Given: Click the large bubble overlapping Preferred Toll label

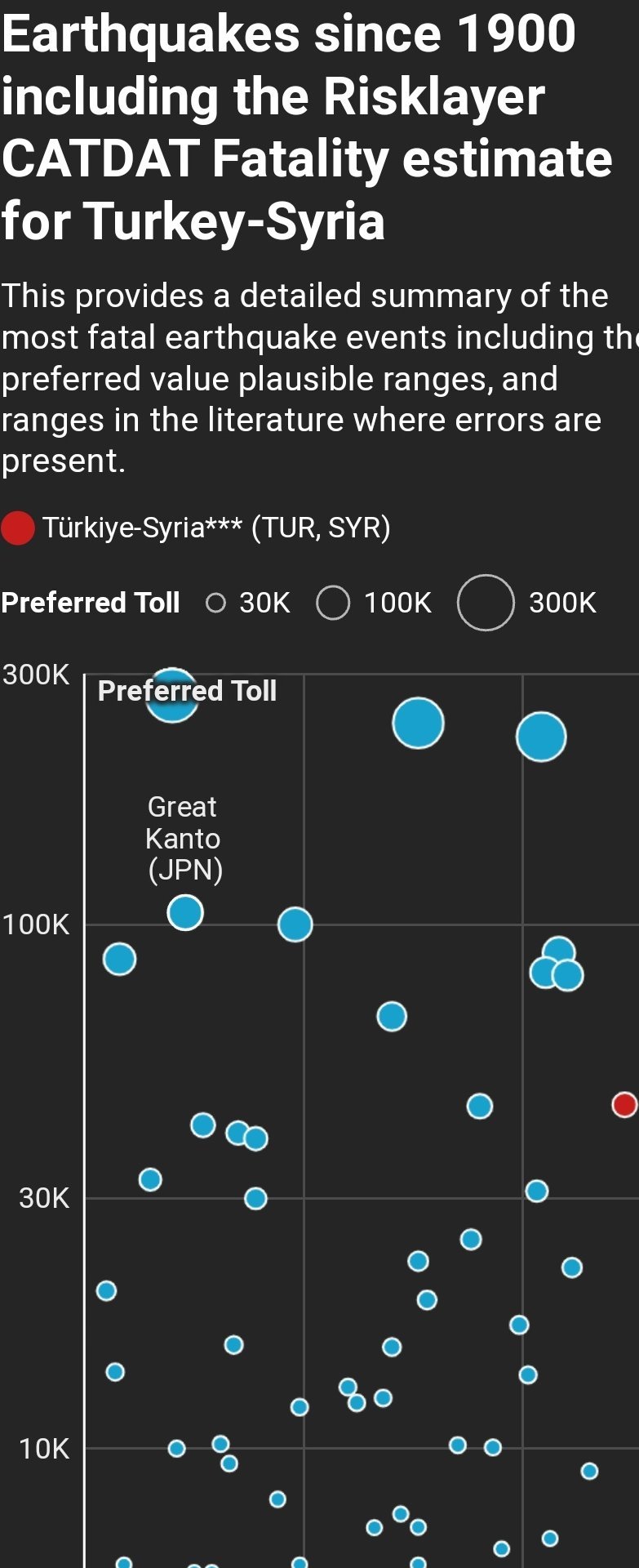Looking at the screenshot, I should [x=171, y=695].
